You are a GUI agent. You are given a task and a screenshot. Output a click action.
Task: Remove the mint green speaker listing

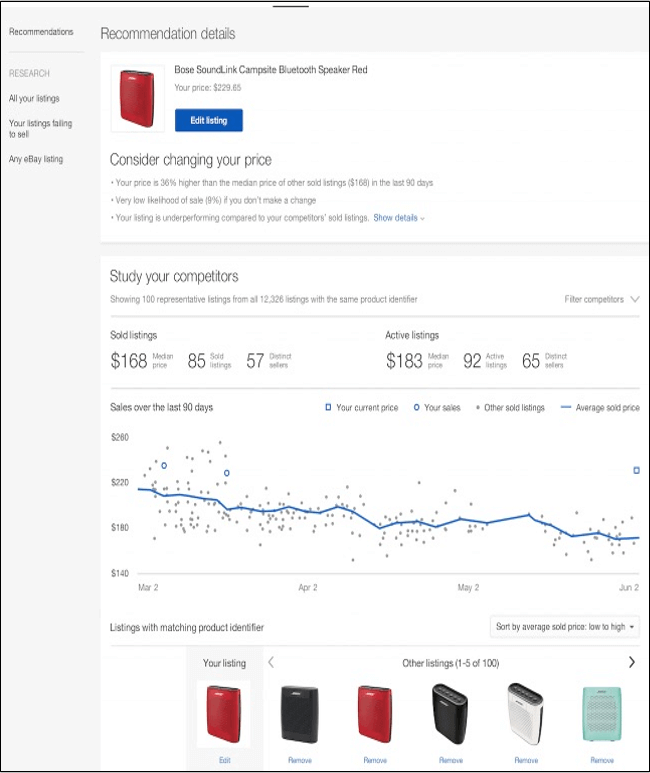click(602, 760)
